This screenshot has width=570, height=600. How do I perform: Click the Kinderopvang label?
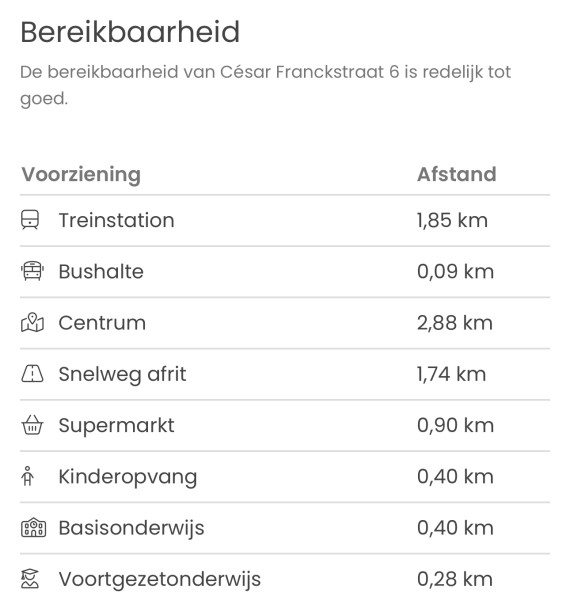128,477
